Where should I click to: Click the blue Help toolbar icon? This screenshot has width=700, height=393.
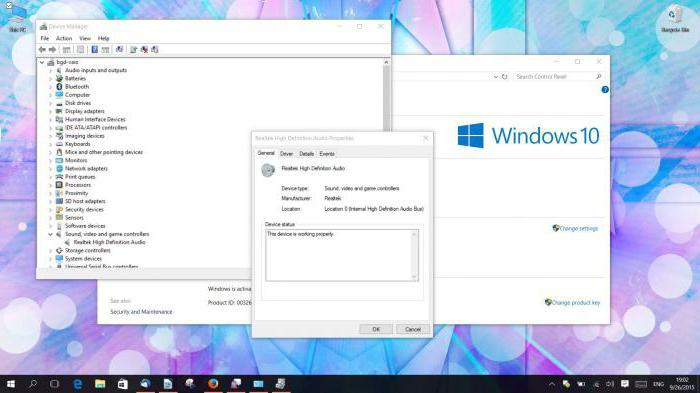(x=95, y=50)
